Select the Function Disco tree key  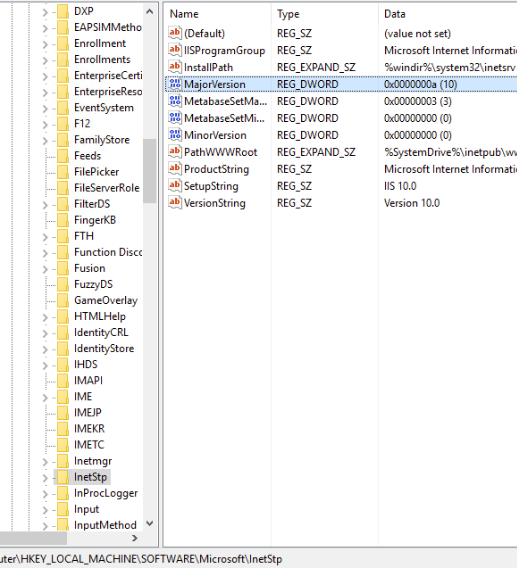(108, 252)
